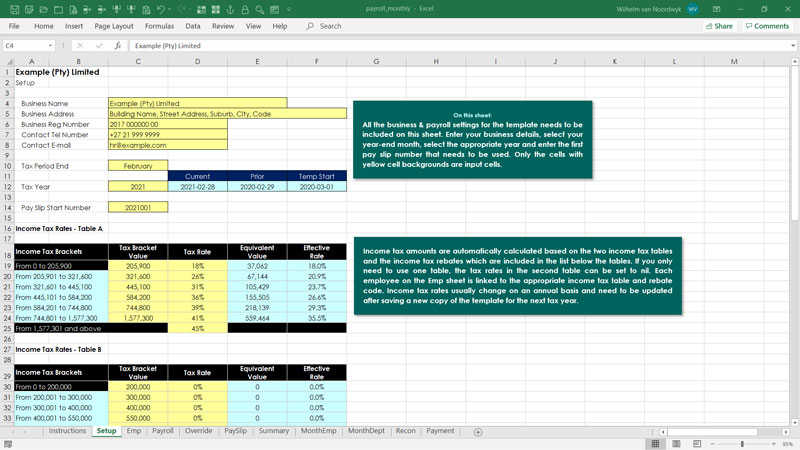
Task: Switch to Page Break Preview in status bar
Action: [x=697, y=444]
